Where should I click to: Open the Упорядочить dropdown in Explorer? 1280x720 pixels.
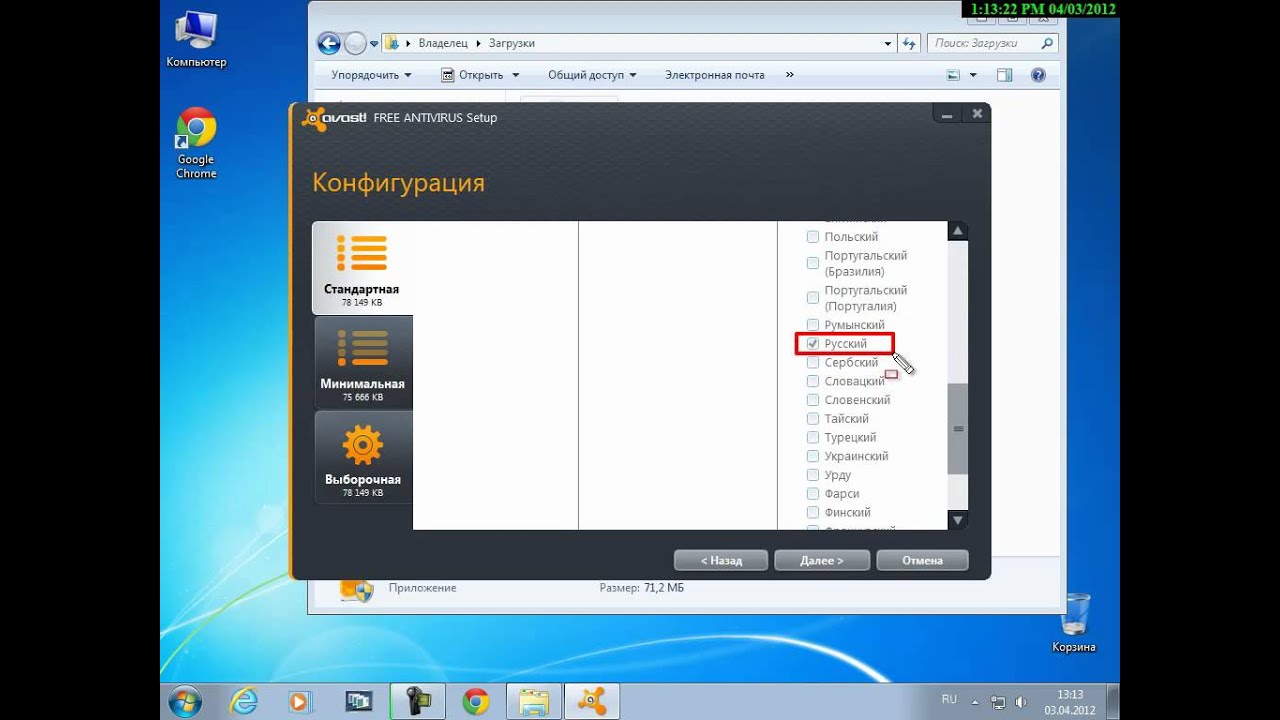[x=371, y=75]
